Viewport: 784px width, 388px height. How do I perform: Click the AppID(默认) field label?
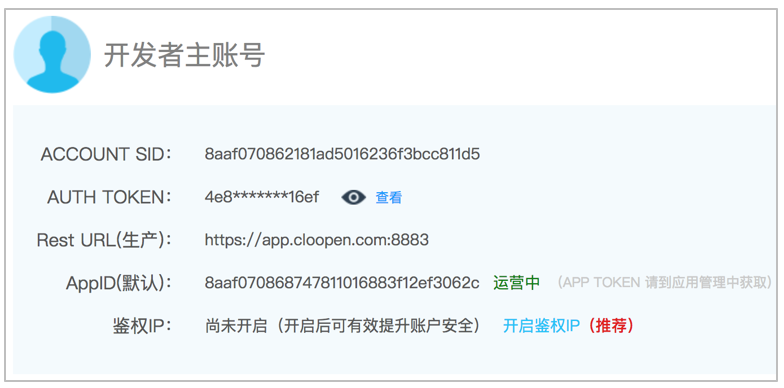click(119, 284)
